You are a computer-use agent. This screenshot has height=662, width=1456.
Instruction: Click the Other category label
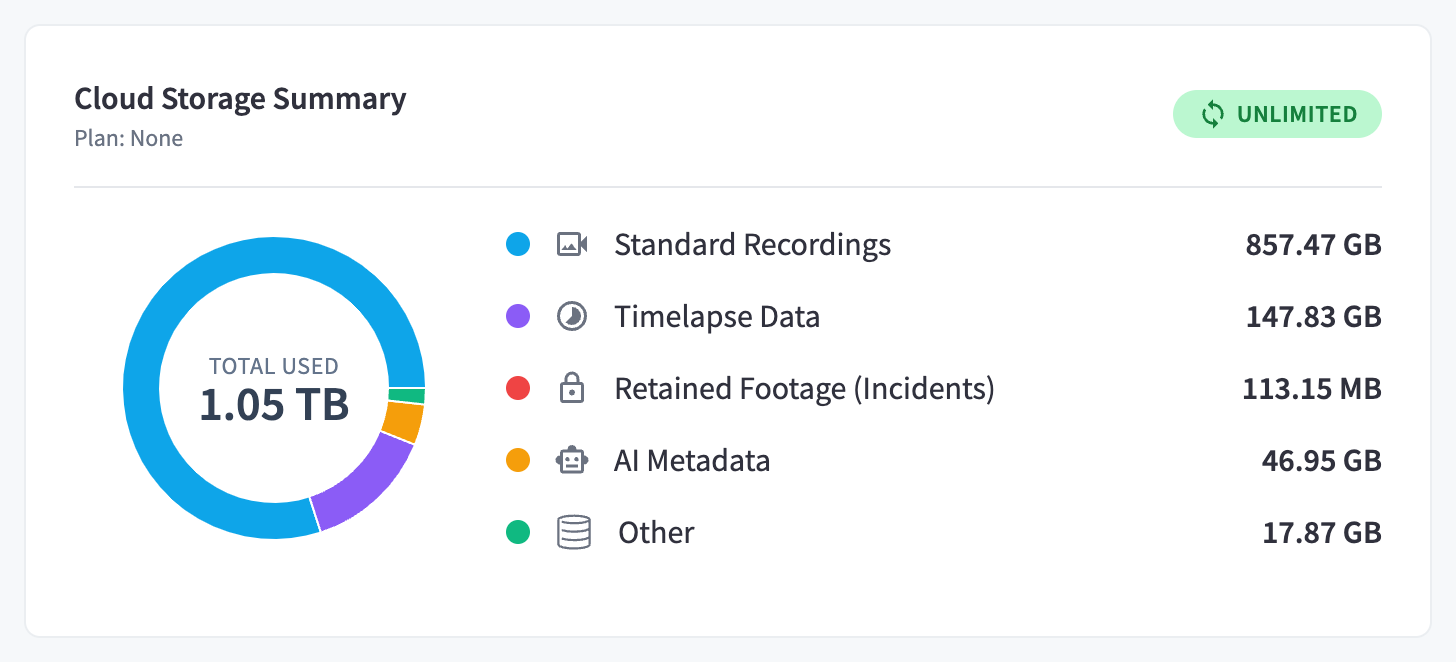click(657, 532)
